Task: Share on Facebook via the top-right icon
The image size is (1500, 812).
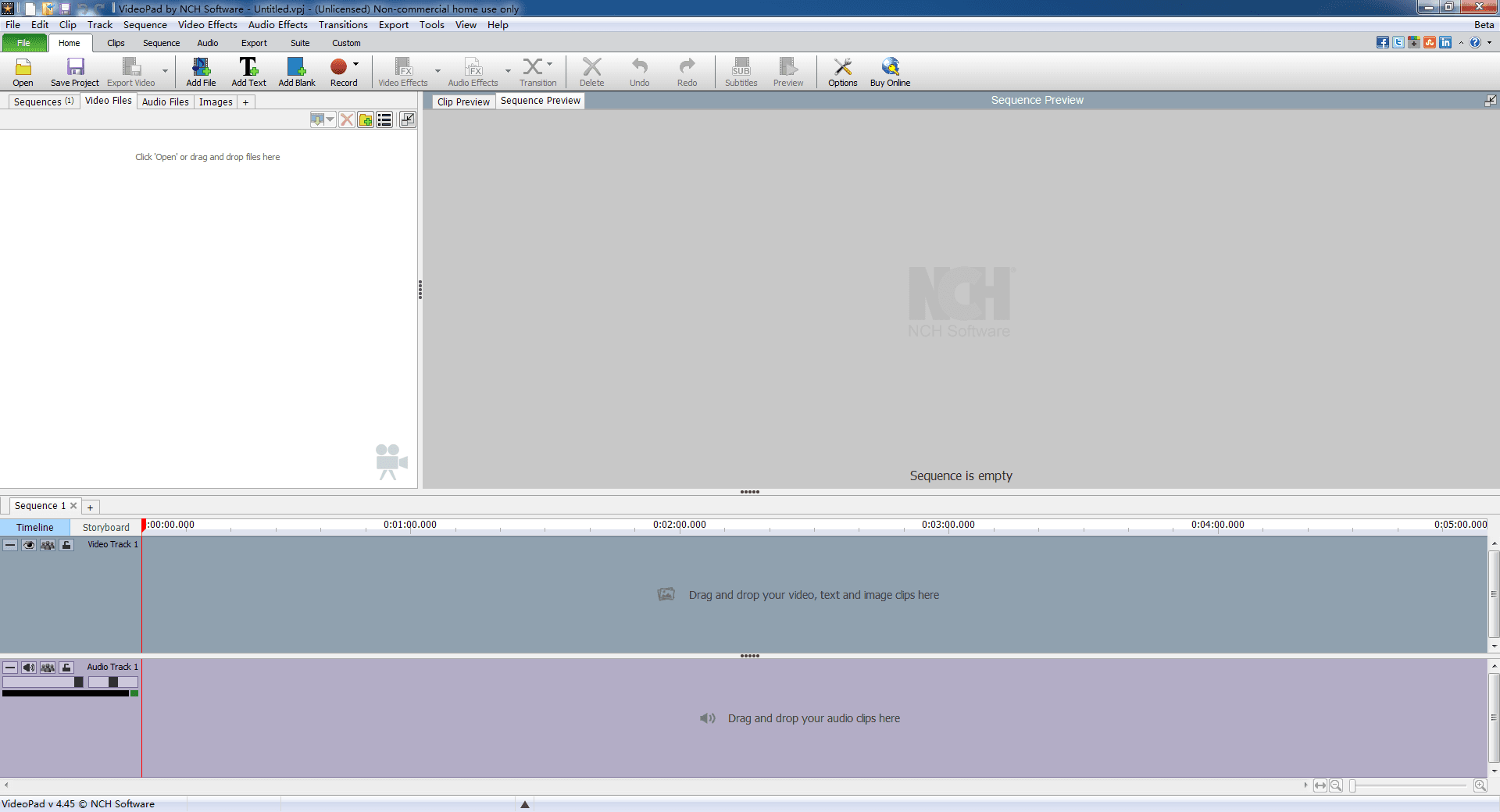Action: click(1383, 42)
